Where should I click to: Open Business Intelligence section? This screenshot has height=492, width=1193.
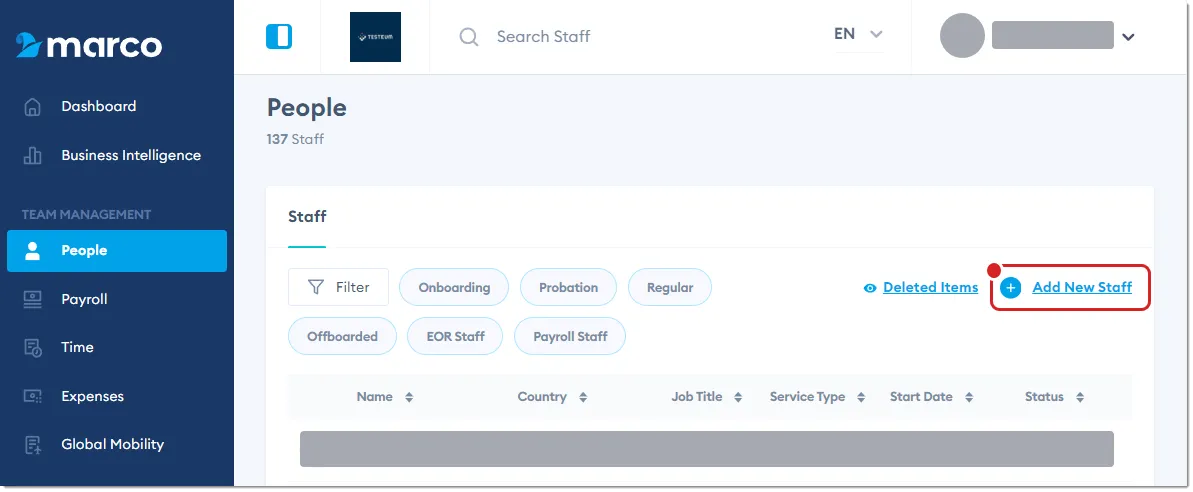(131, 155)
